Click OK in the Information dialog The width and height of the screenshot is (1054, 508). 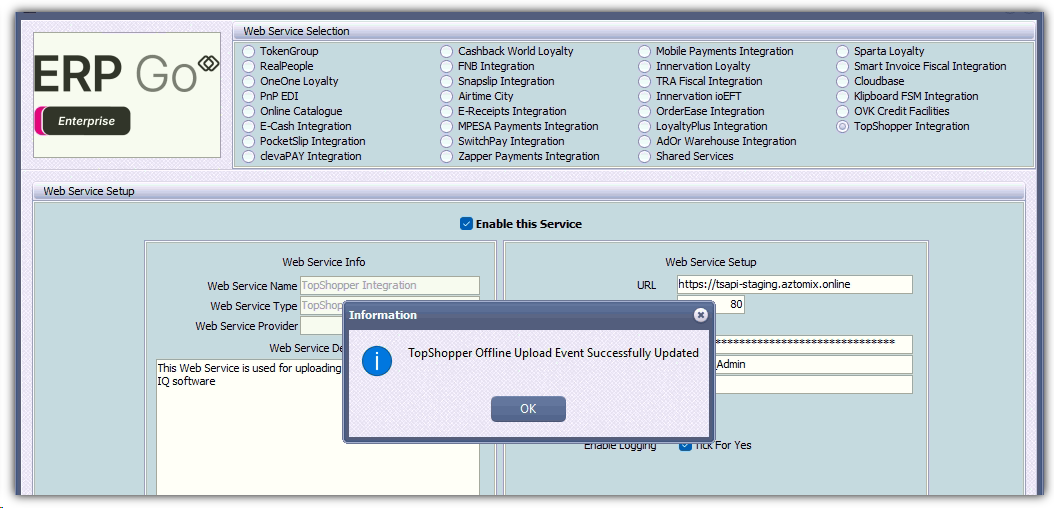[x=528, y=409]
